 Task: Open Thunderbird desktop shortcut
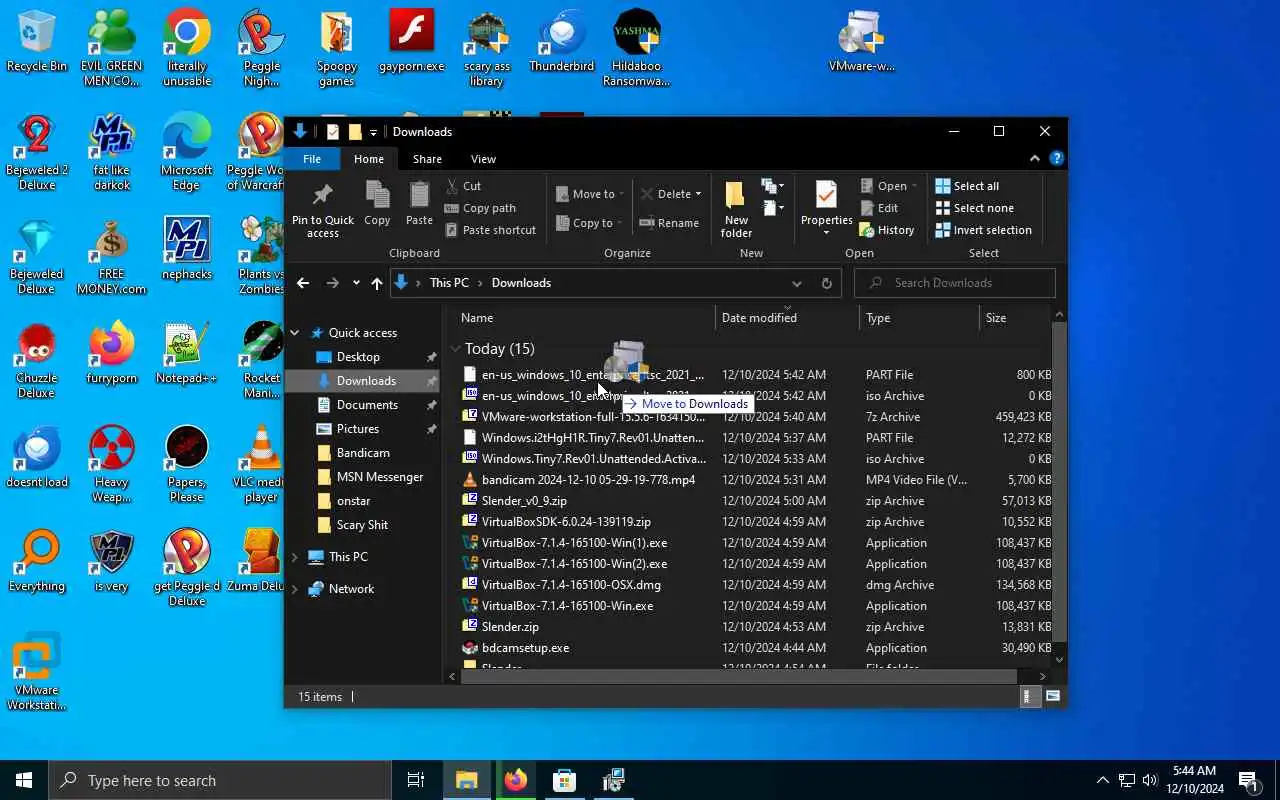(x=562, y=42)
